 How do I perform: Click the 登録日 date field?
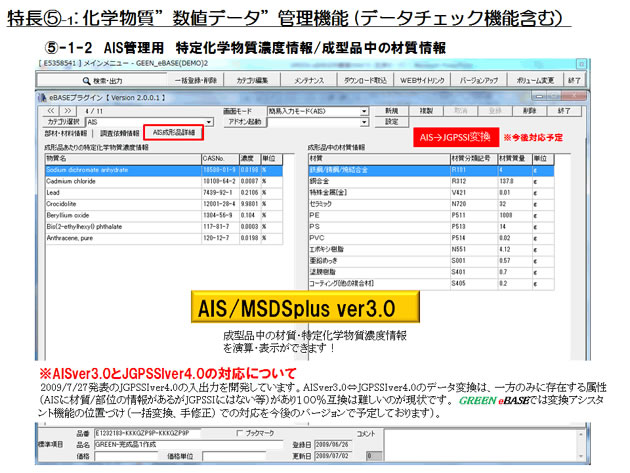(x=333, y=444)
